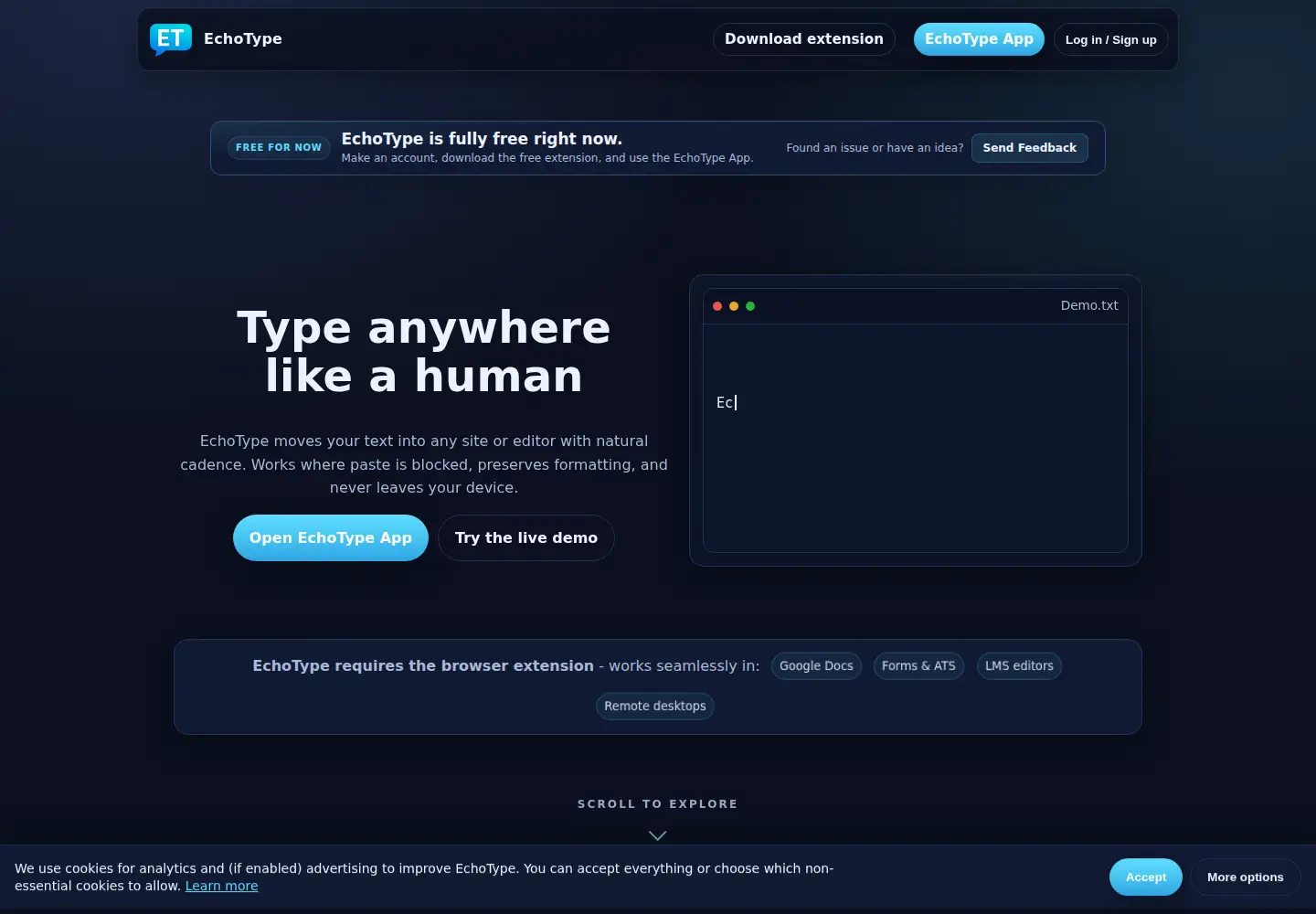Viewport: 1316px width, 914px height.
Task: Click the red dot in demo window
Action: pyautogui.click(x=717, y=306)
